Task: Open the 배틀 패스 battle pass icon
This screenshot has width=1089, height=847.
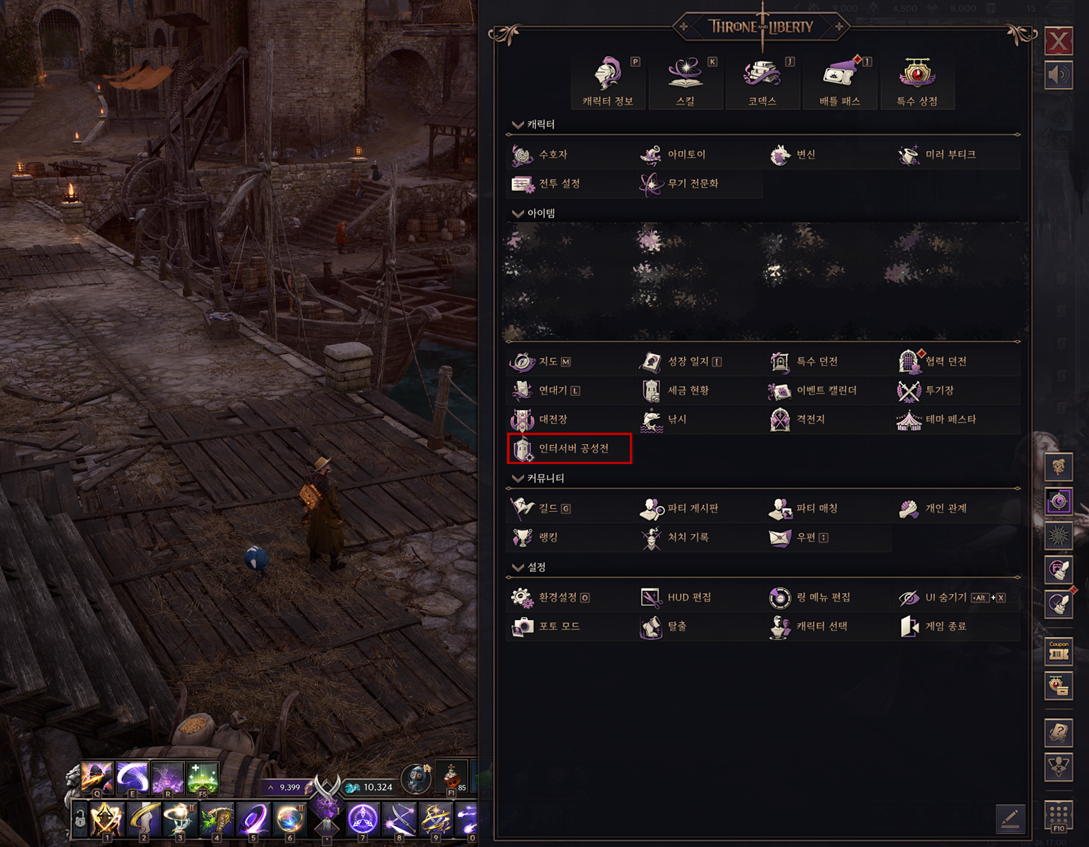Action: [x=840, y=81]
